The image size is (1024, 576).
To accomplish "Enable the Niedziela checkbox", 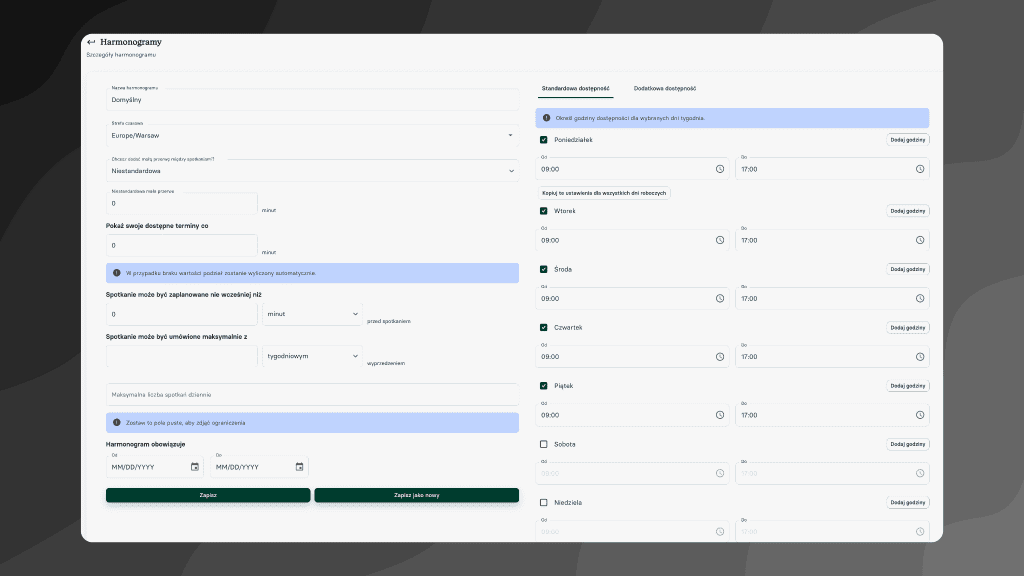I will click(x=544, y=502).
